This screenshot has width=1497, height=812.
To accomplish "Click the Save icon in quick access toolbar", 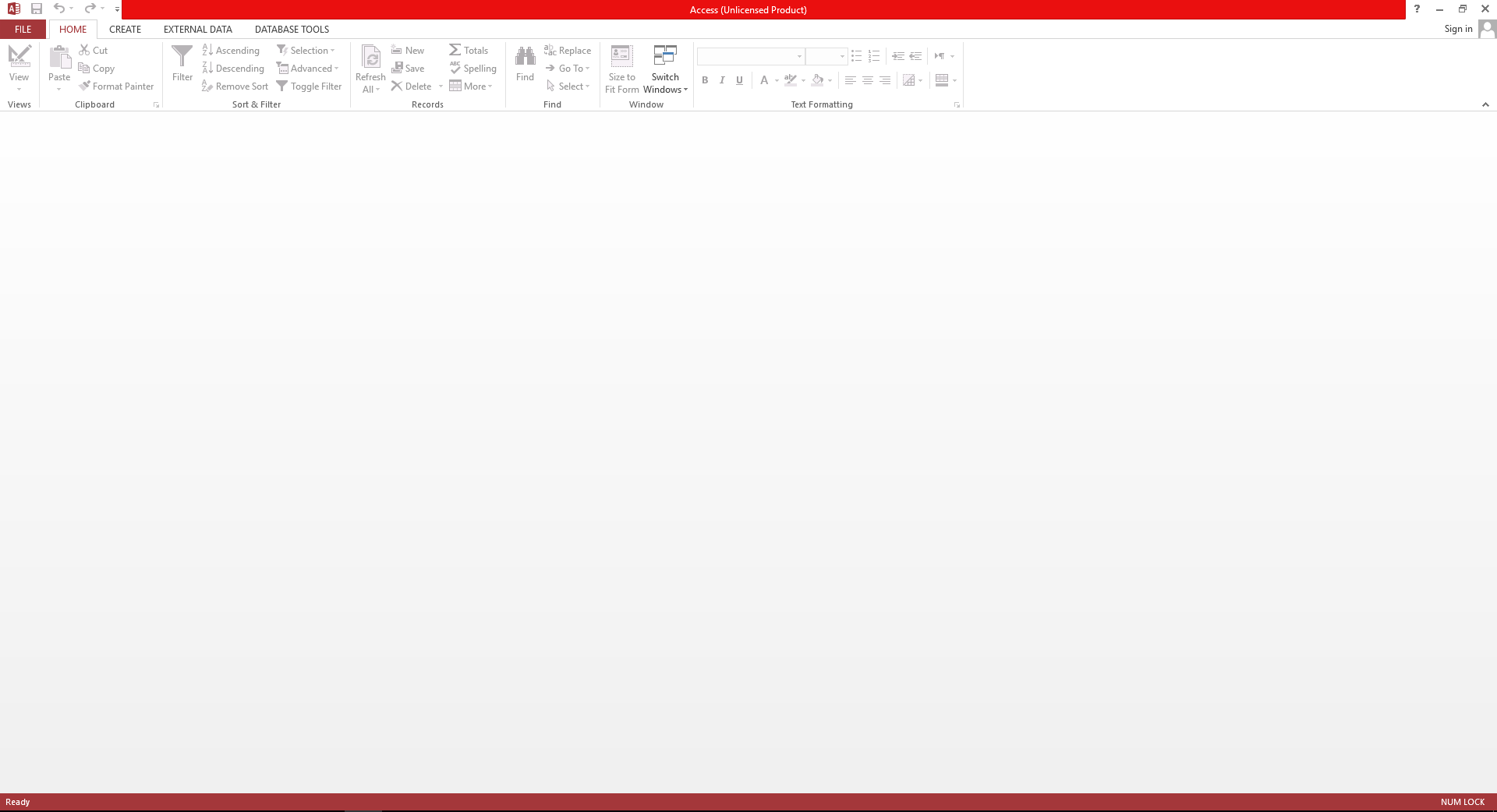I will [37, 9].
